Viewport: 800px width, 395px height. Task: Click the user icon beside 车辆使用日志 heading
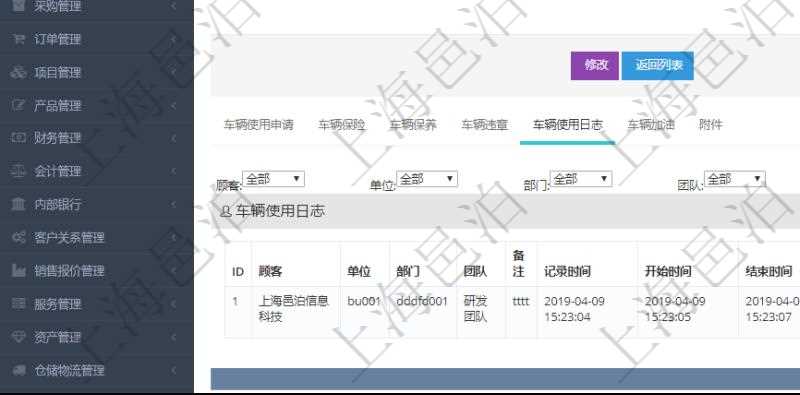[226, 211]
